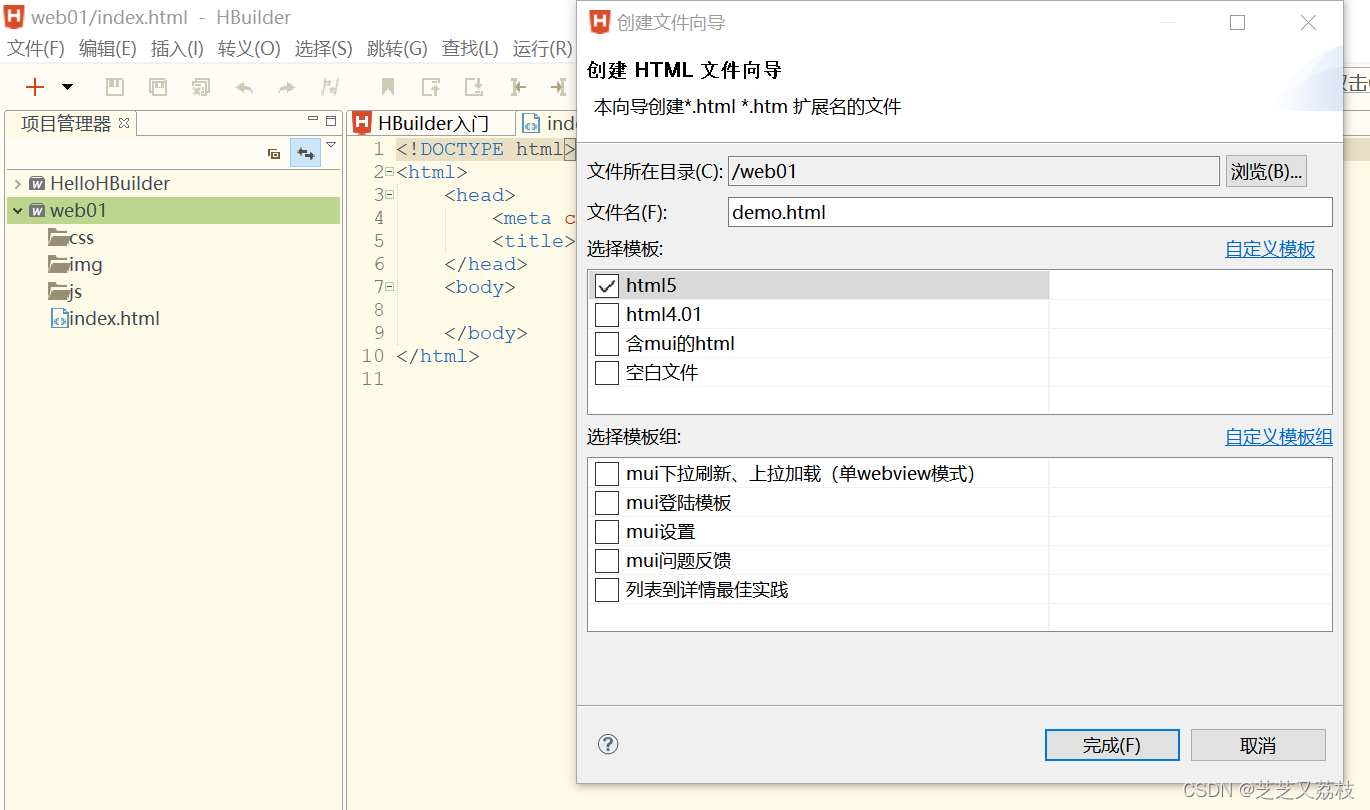Click the Save As toolbar icon
Viewport: 1370px width, 810px height.
pos(201,87)
